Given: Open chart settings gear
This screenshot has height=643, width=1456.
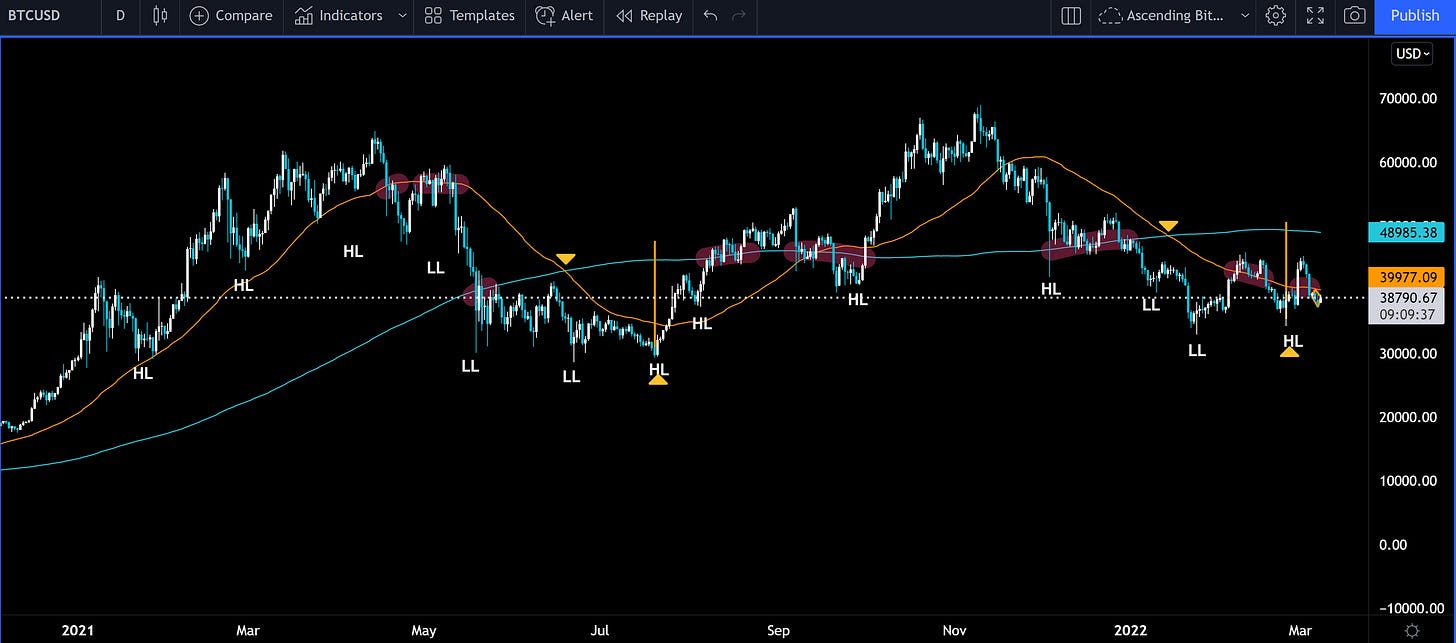Looking at the screenshot, I should tap(1275, 15).
